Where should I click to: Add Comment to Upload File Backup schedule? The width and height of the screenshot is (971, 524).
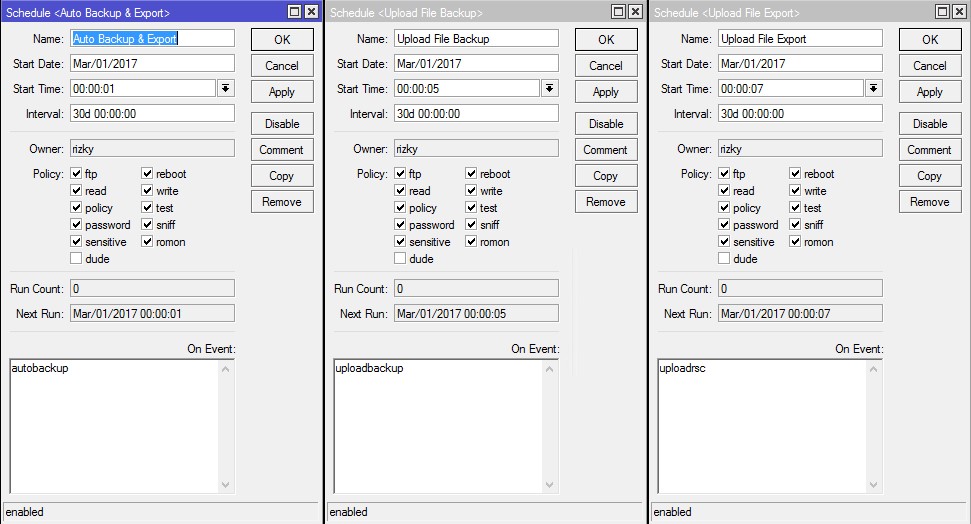(606, 150)
